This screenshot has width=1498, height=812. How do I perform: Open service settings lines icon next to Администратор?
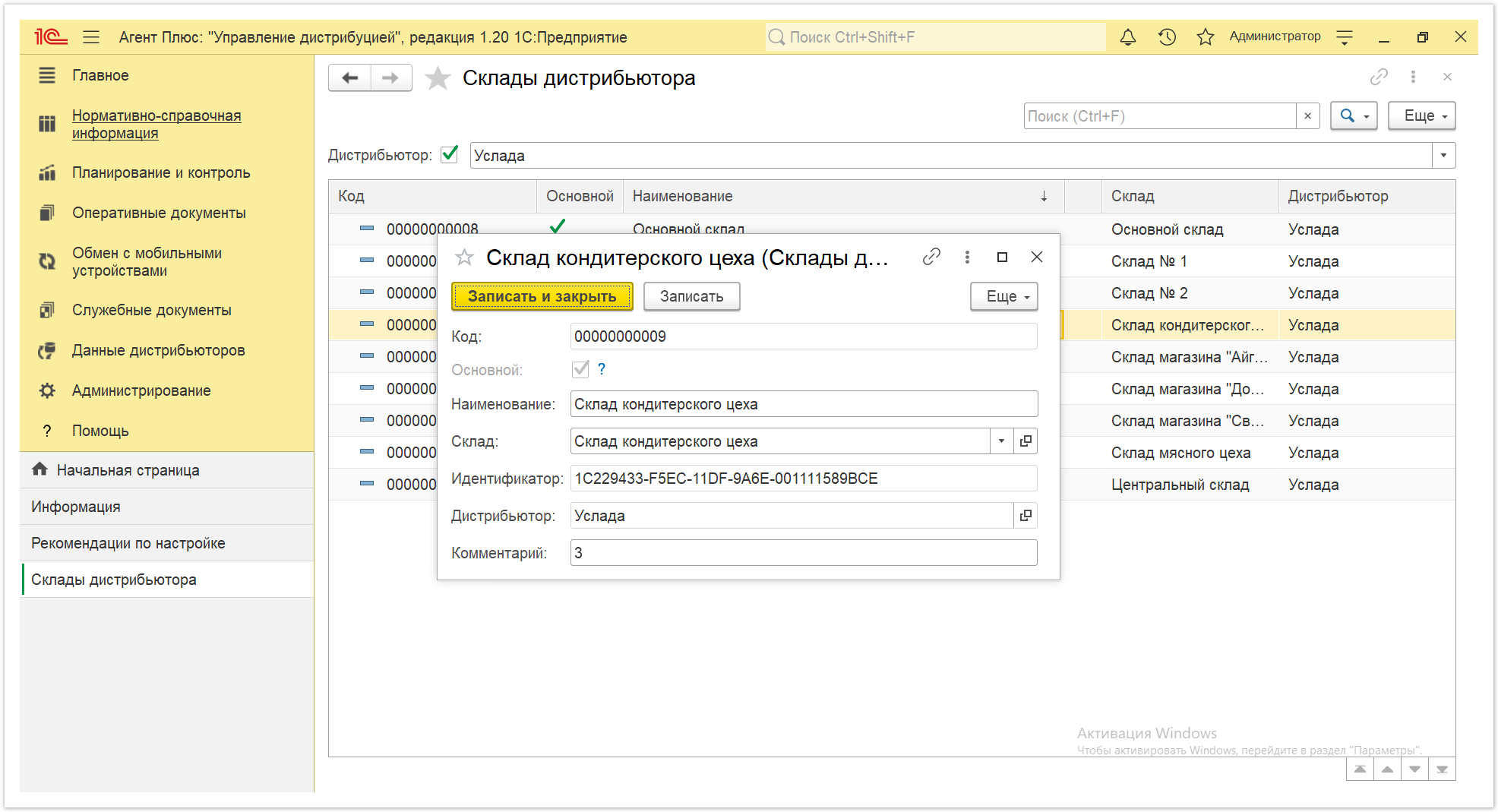[x=1345, y=36]
